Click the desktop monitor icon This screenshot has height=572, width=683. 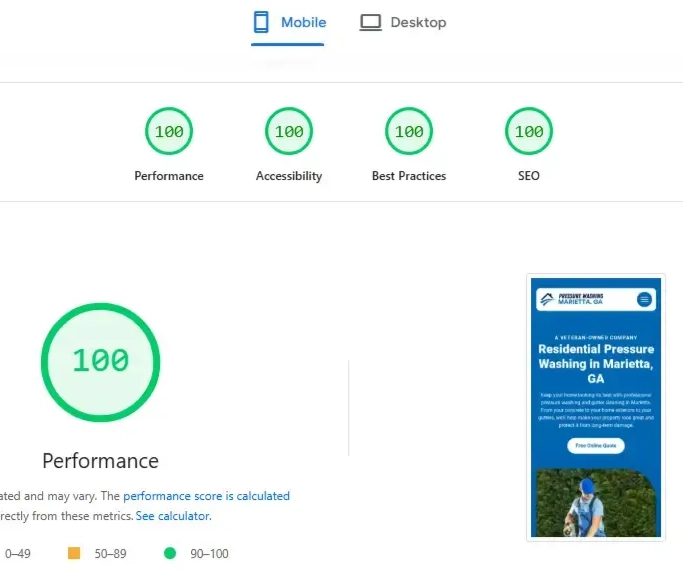(371, 22)
